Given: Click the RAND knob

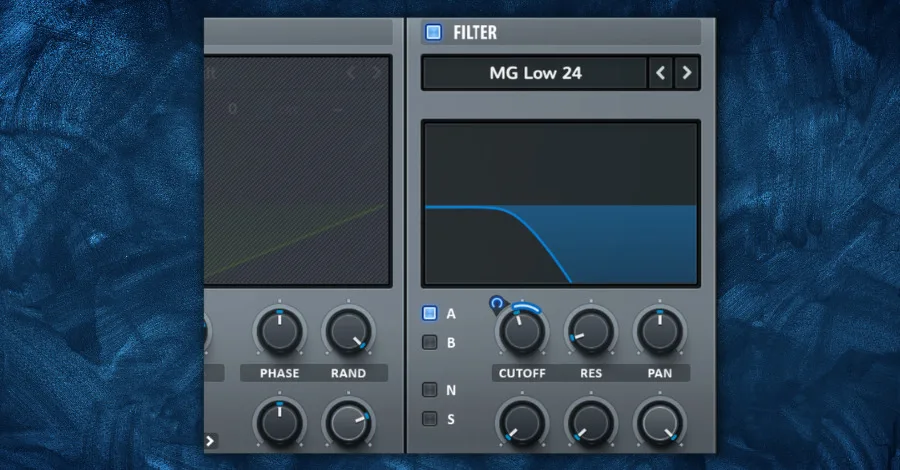Looking at the screenshot, I should pyautogui.click(x=348, y=332).
